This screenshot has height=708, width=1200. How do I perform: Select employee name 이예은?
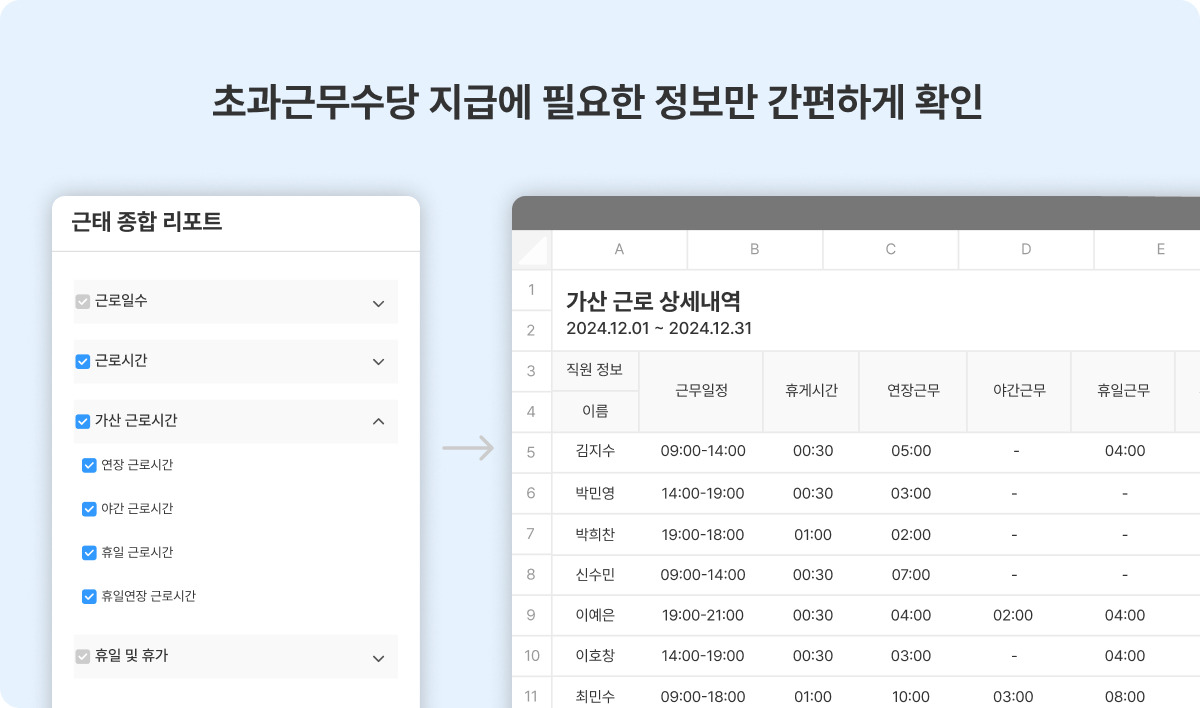(595, 615)
